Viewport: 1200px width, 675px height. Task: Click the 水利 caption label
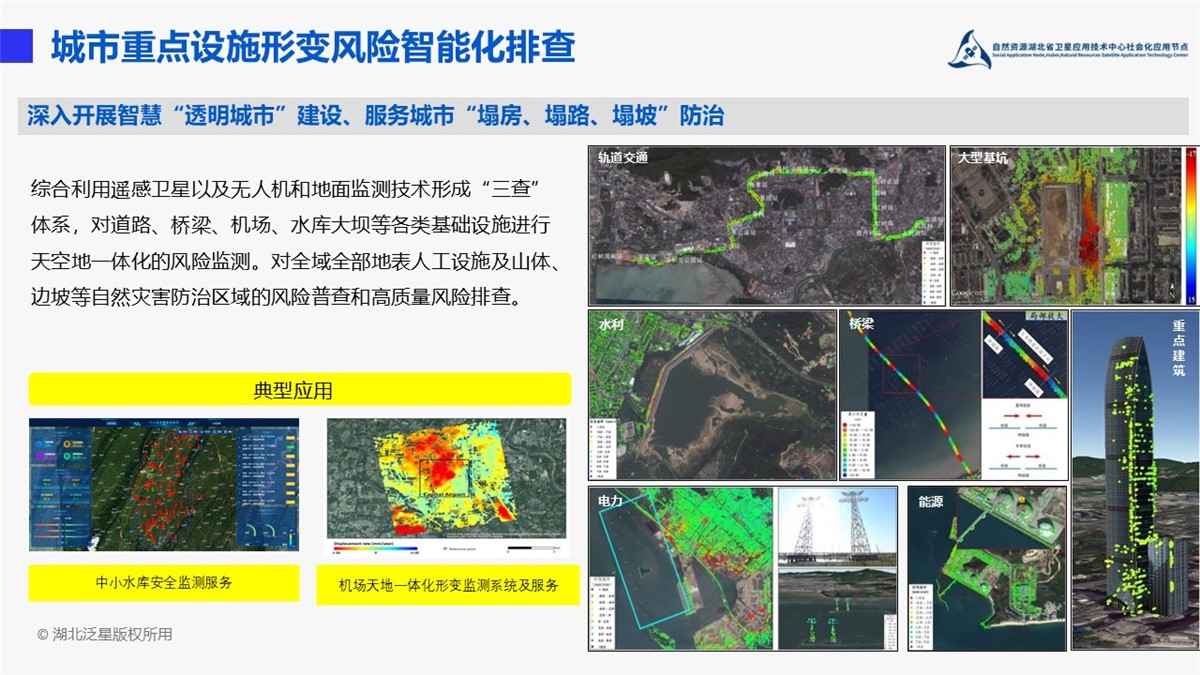tap(610, 325)
